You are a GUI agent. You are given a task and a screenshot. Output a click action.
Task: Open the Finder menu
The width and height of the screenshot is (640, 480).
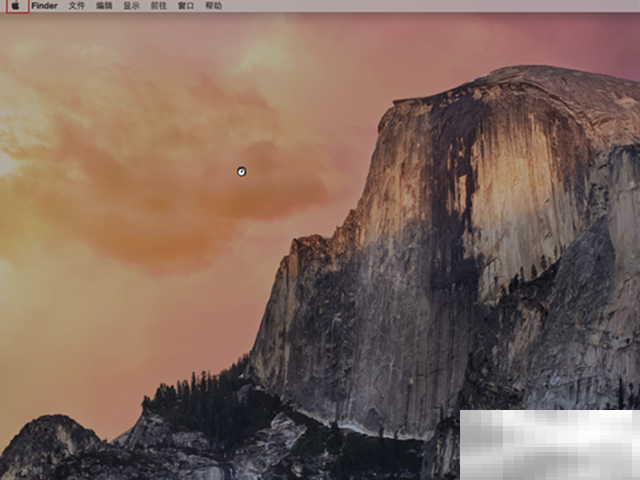click(44, 6)
